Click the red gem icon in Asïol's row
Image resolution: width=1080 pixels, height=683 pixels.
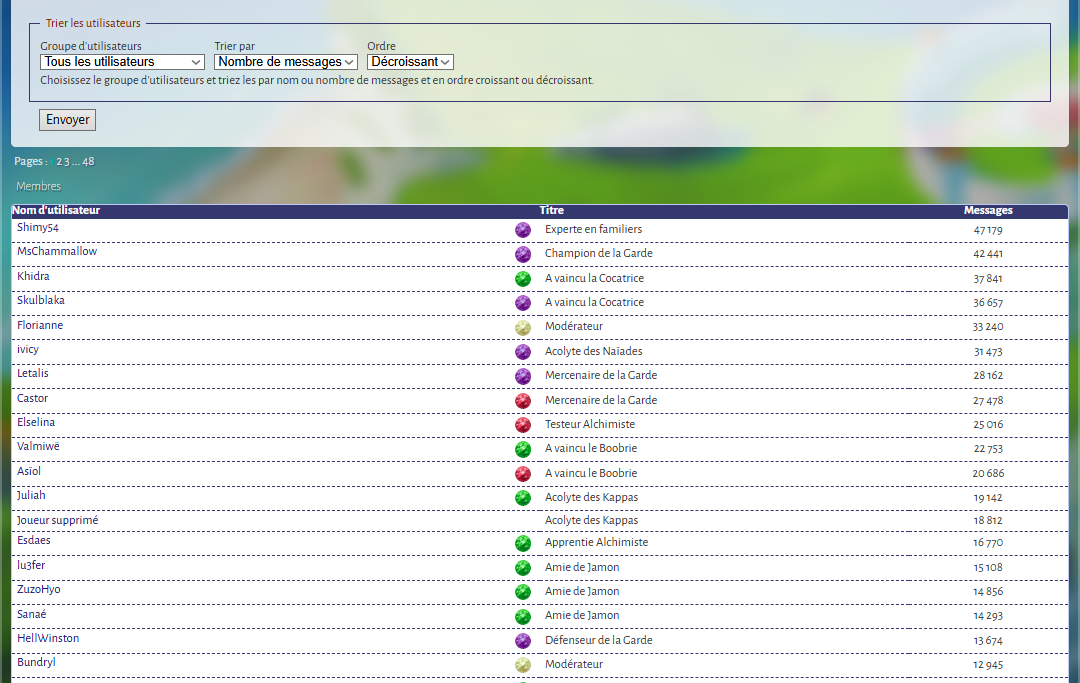tap(523, 474)
